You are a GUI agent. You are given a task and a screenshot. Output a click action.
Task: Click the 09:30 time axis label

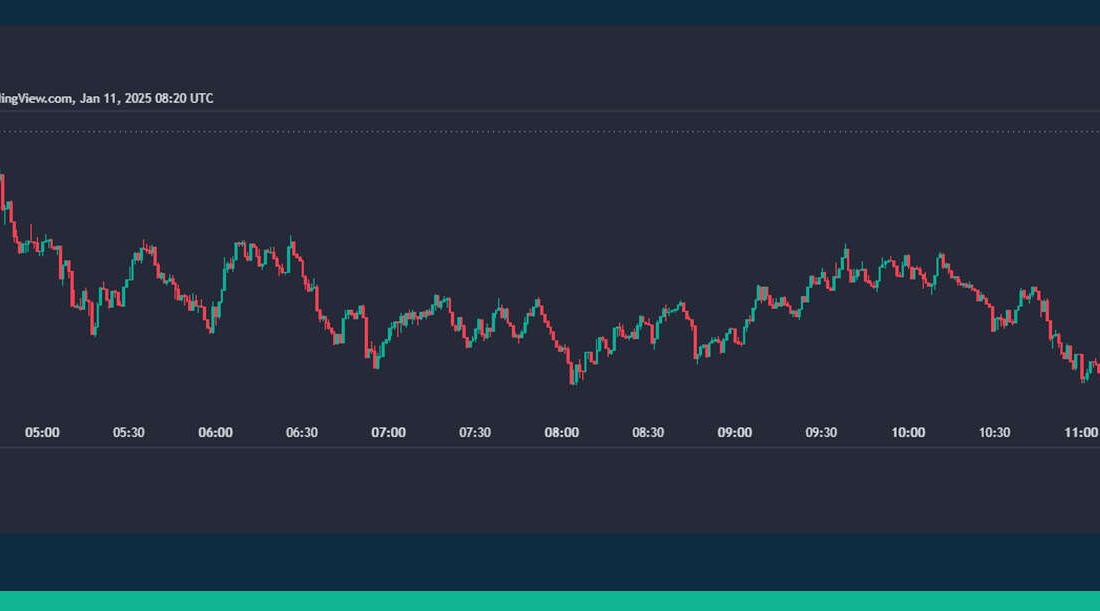(821, 432)
